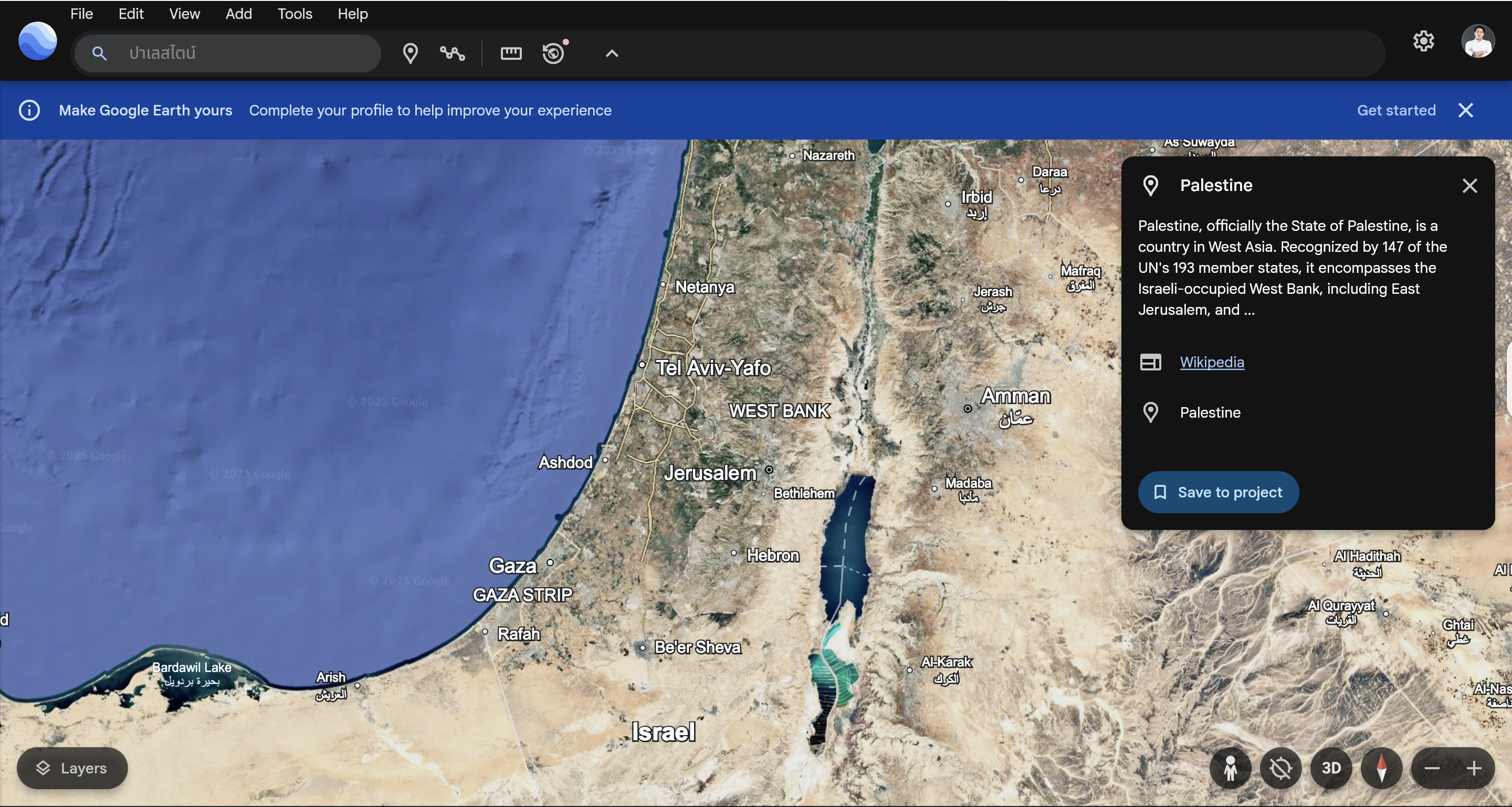Reset the compass to north

point(1381,768)
